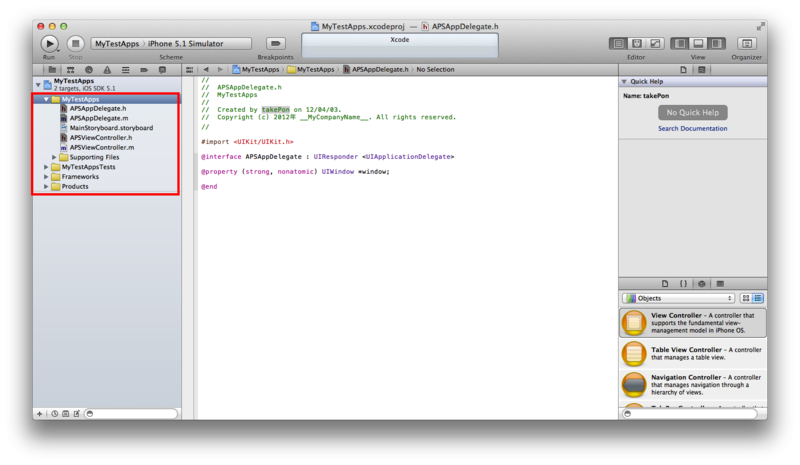The image size is (800, 465).
Task: Filter navigator by recent files
Action: tap(55, 414)
